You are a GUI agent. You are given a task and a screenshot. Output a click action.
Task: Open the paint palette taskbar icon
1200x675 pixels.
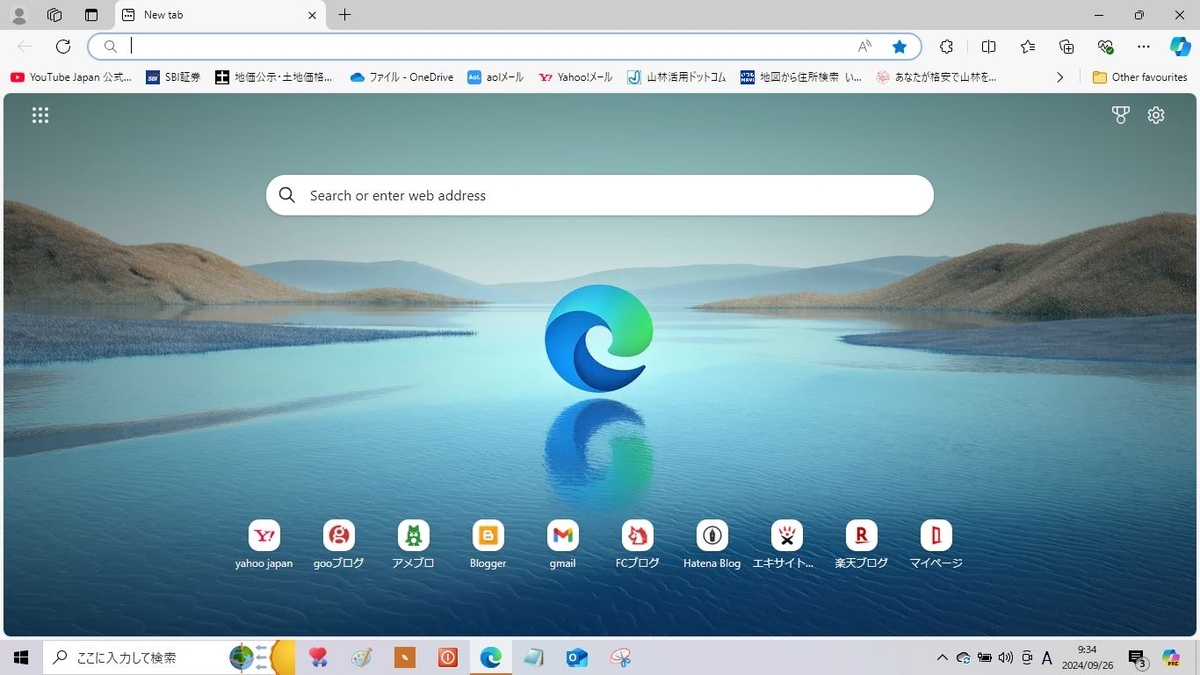tap(362, 657)
